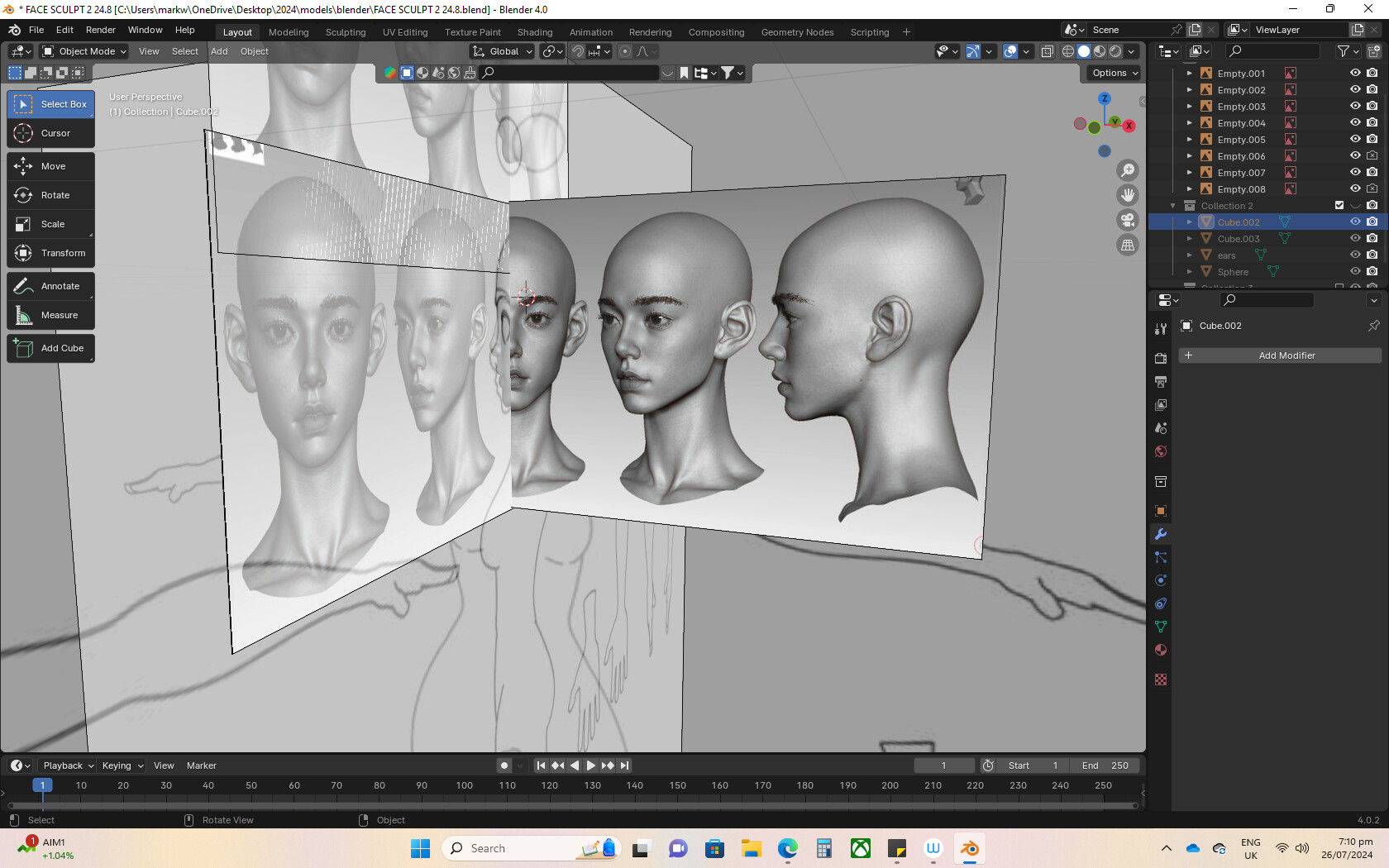Expand the viewport Options dropdown

coord(1115,73)
